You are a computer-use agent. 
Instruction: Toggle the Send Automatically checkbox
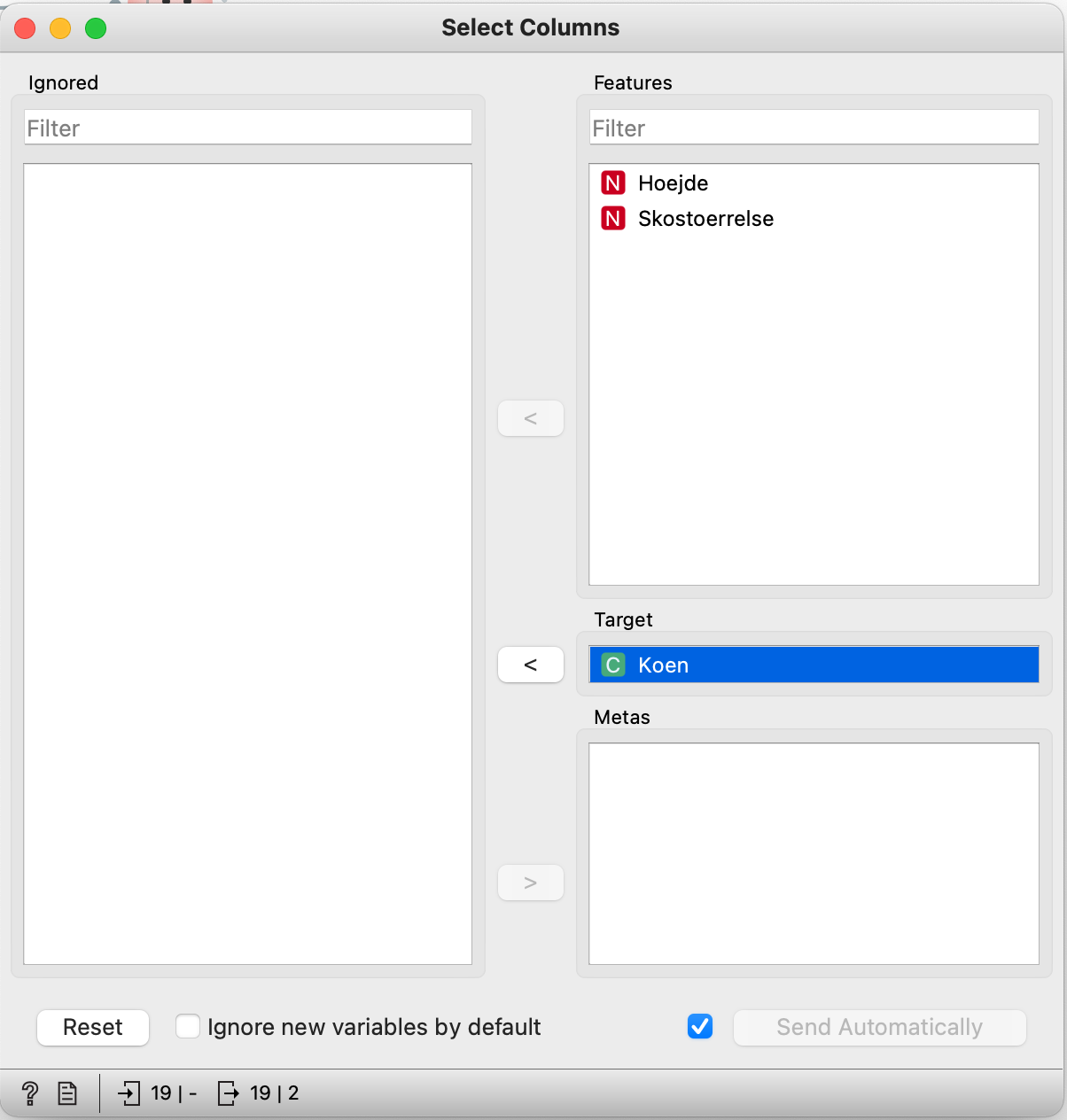[x=700, y=1027]
